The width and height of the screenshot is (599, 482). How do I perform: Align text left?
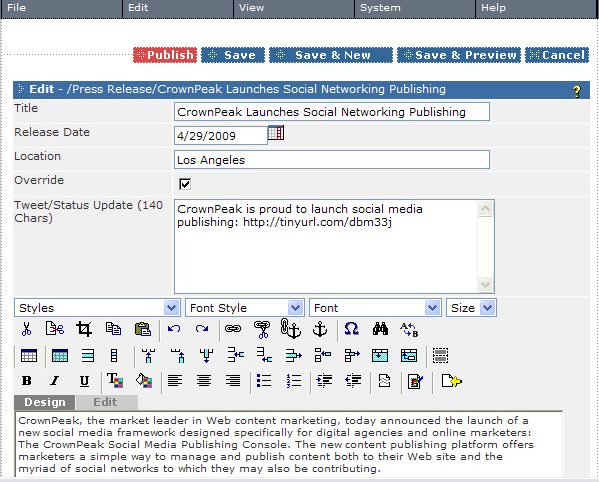coord(175,380)
